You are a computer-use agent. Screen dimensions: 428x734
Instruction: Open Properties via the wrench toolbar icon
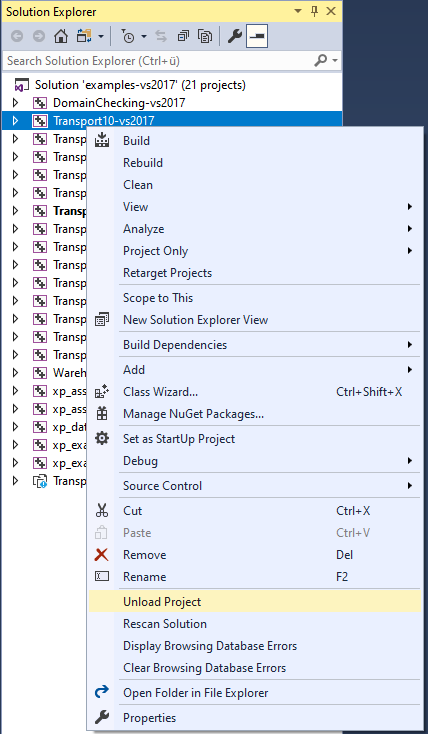point(234,37)
